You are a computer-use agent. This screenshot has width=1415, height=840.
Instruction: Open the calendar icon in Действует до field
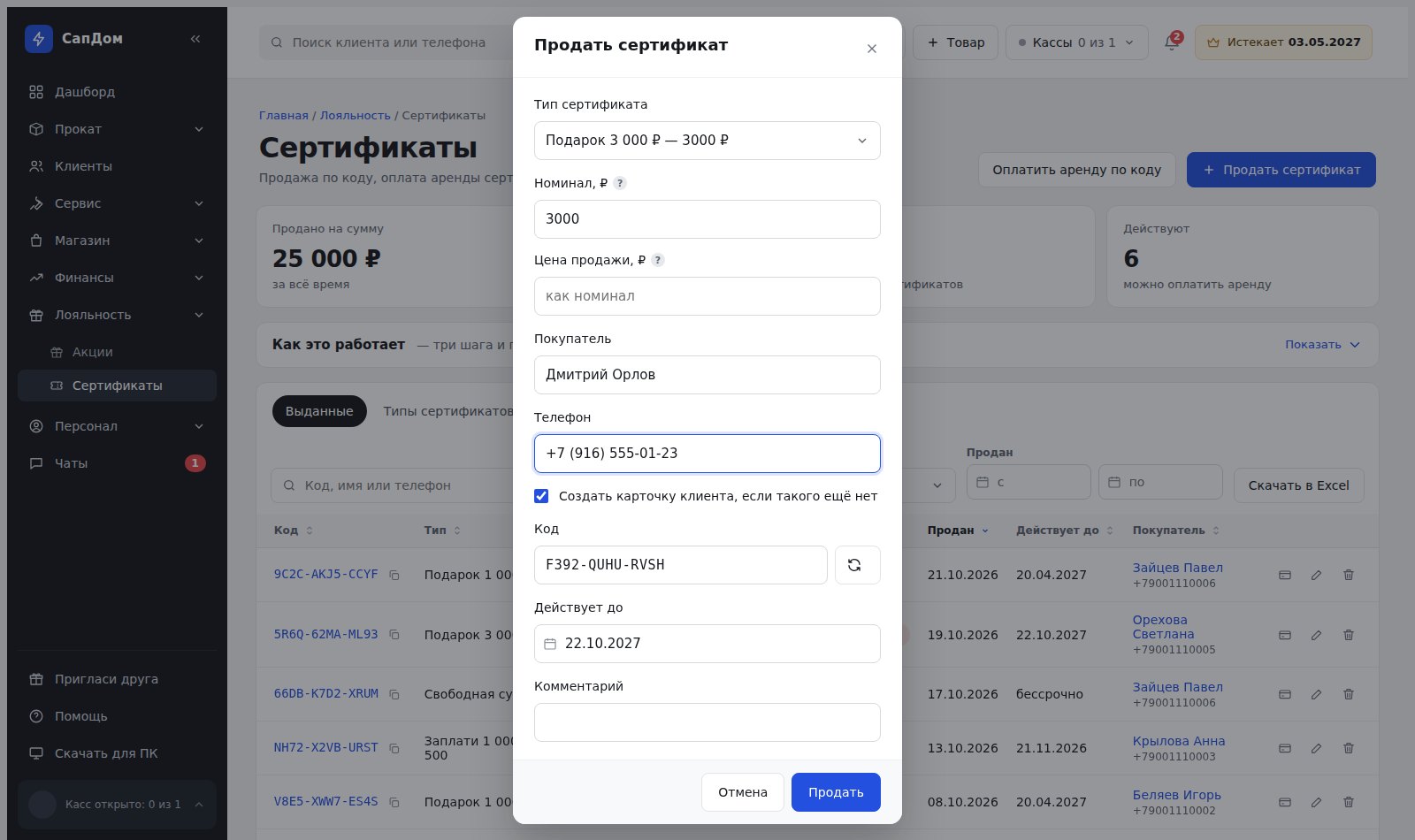pyautogui.click(x=550, y=644)
